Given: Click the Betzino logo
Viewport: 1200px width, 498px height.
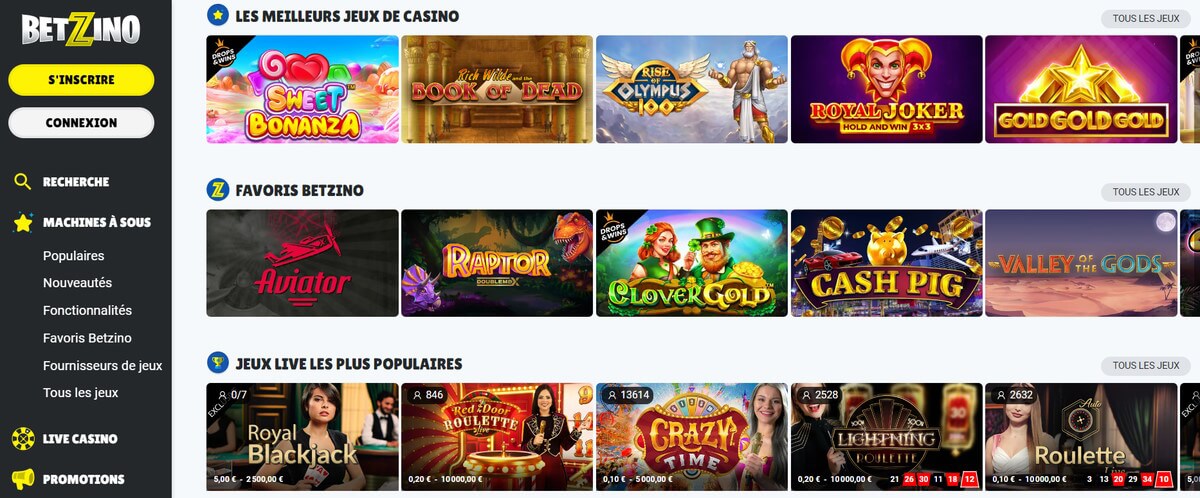Looking at the screenshot, I should pos(81,29).
